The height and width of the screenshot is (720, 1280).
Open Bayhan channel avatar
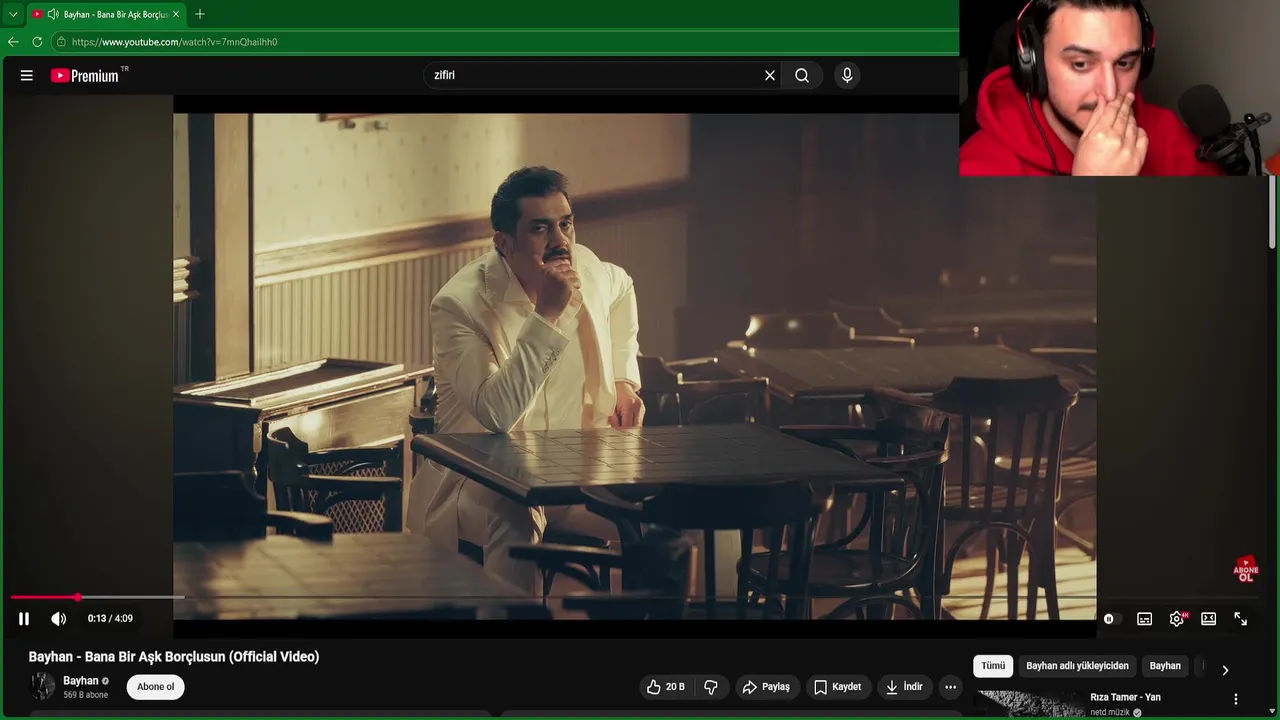(43, 686)
